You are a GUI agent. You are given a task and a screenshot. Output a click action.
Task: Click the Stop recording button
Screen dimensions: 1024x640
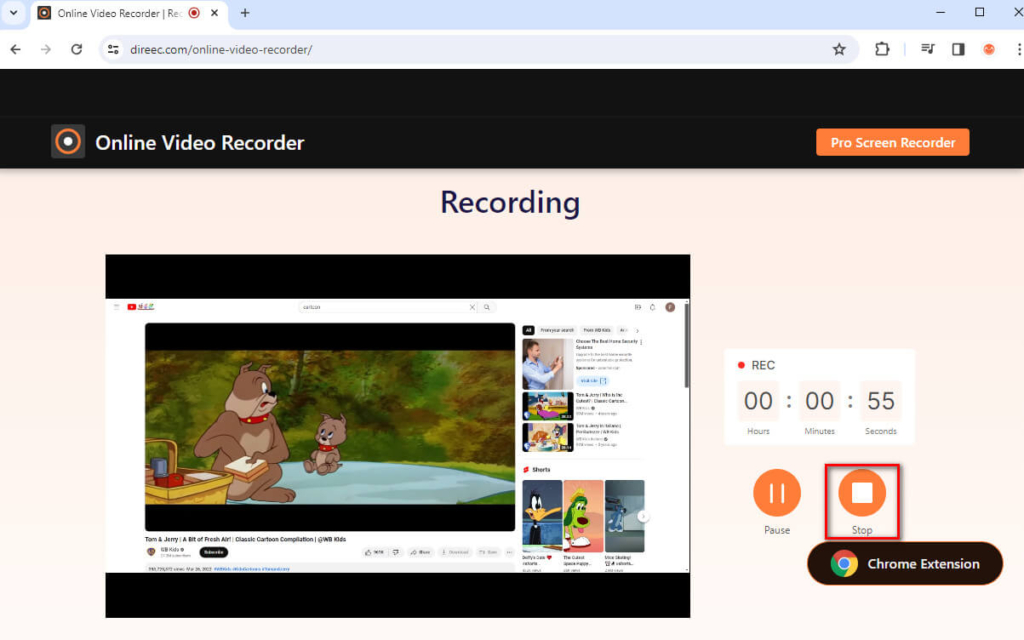tap(861, 492)
